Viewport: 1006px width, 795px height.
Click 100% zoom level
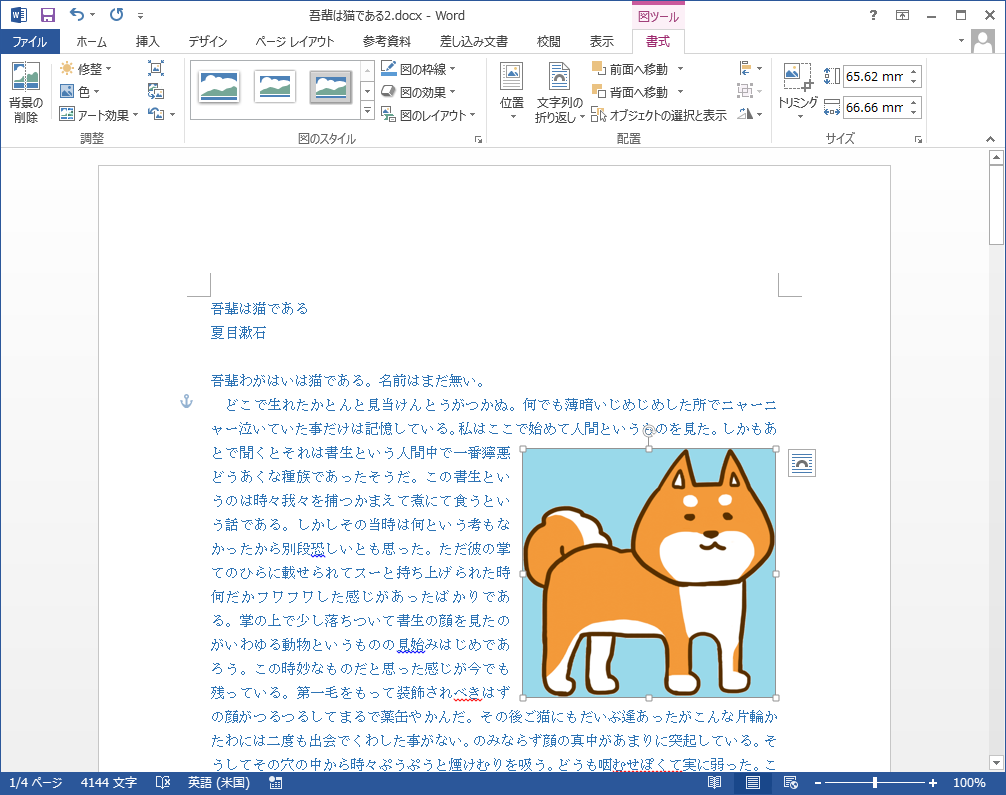pyautogui.click(x=969, y=783)
